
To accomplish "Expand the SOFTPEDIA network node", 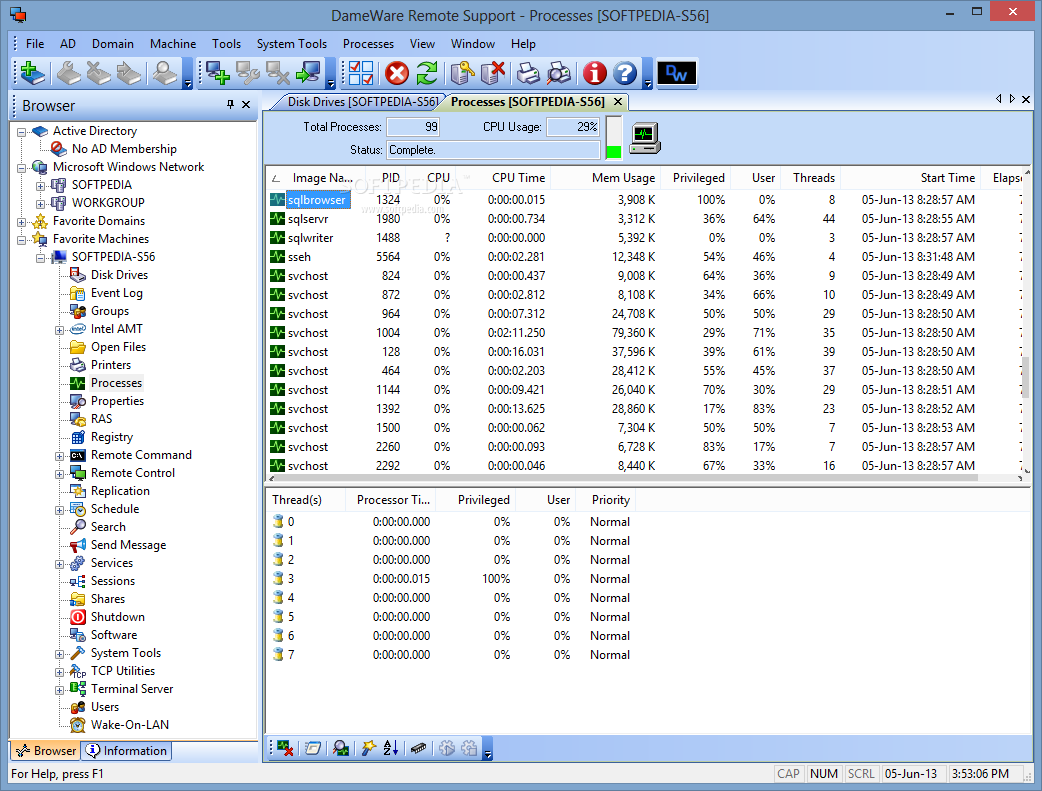I will click(x=41, y=185).
